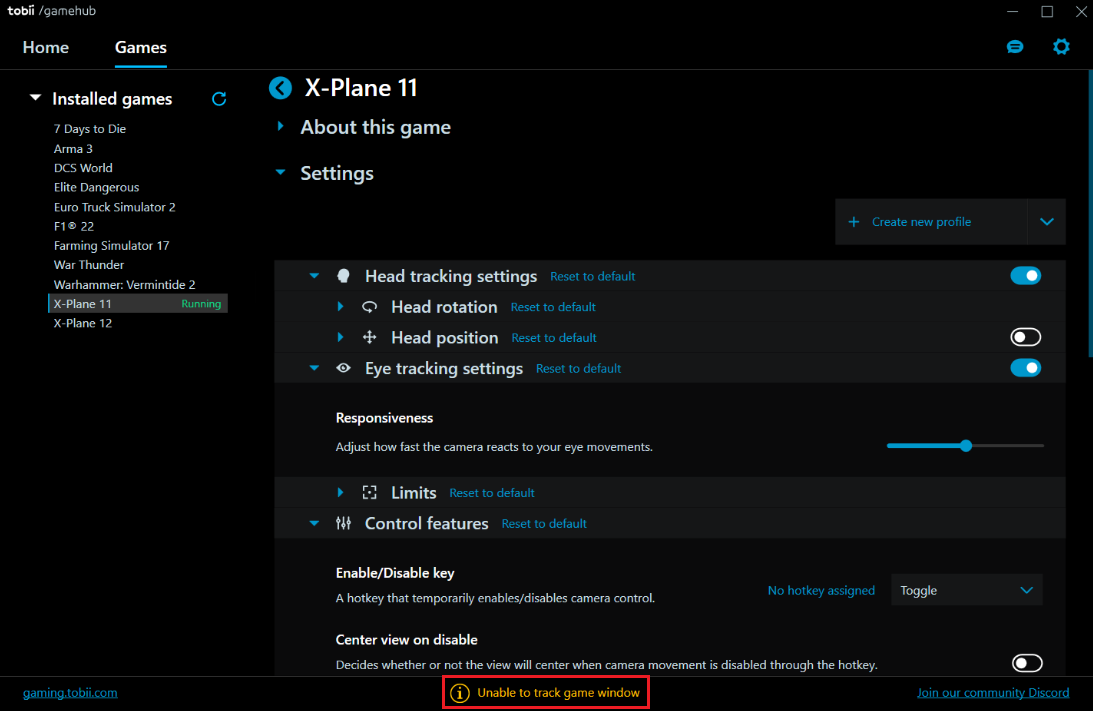This screenshot has width=1093, height=711.
Task: Click the head icon for Head tracking settings
Action: (343, 276)
